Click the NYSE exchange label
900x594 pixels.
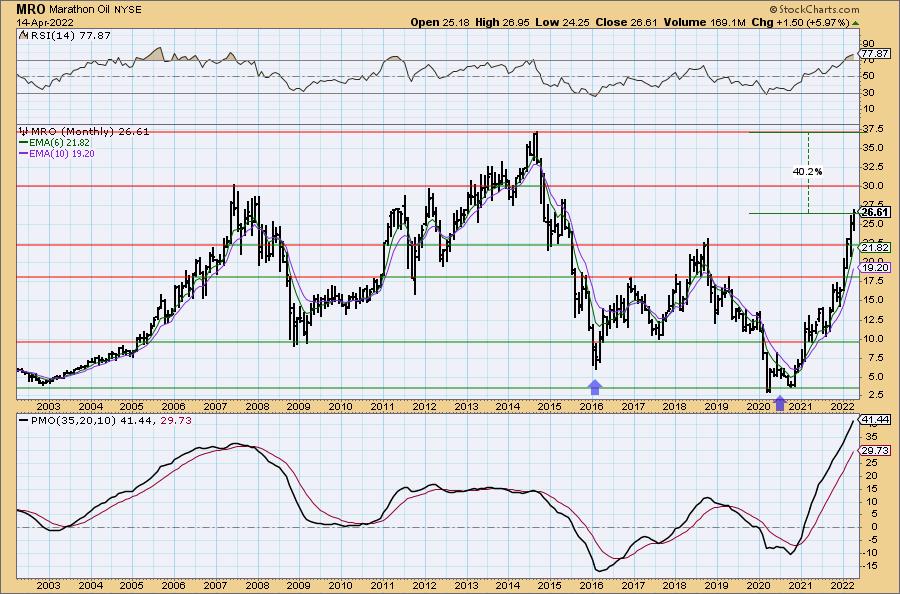(x=126, y=10)
